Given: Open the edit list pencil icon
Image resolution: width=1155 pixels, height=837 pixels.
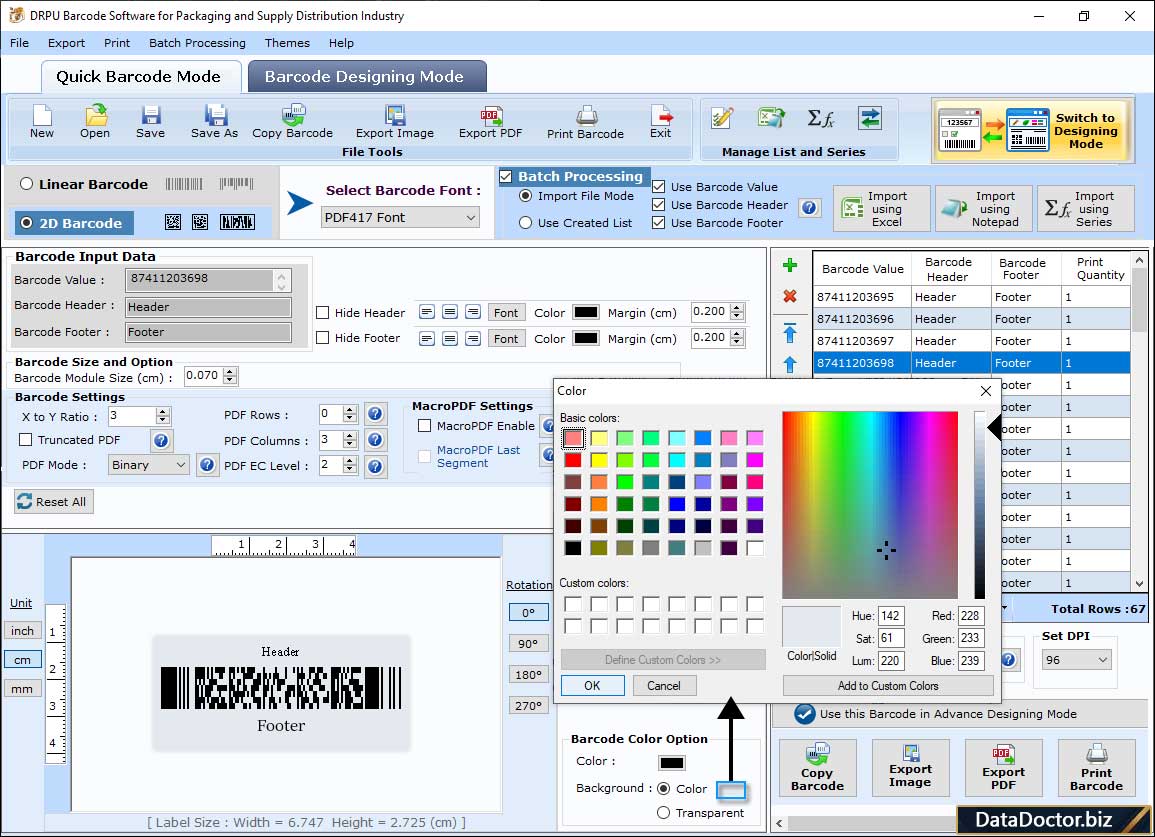Looking at the screenshot, I should pos(722,118).
